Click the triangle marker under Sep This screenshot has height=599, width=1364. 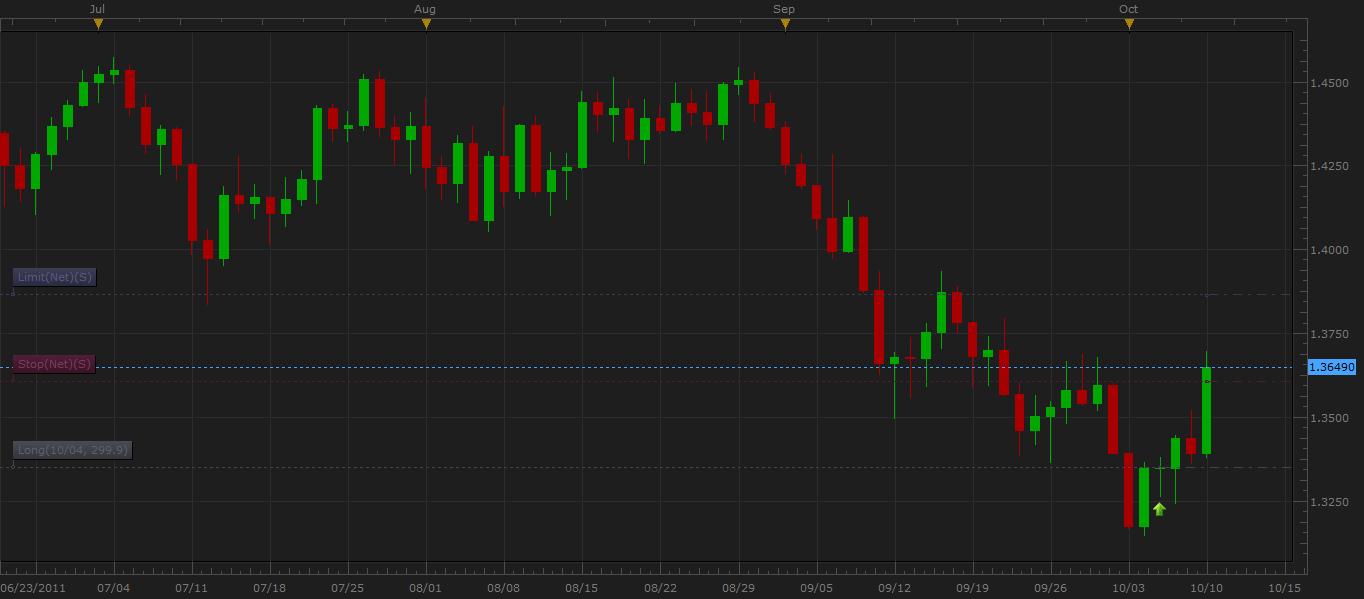tap(785, 24)
